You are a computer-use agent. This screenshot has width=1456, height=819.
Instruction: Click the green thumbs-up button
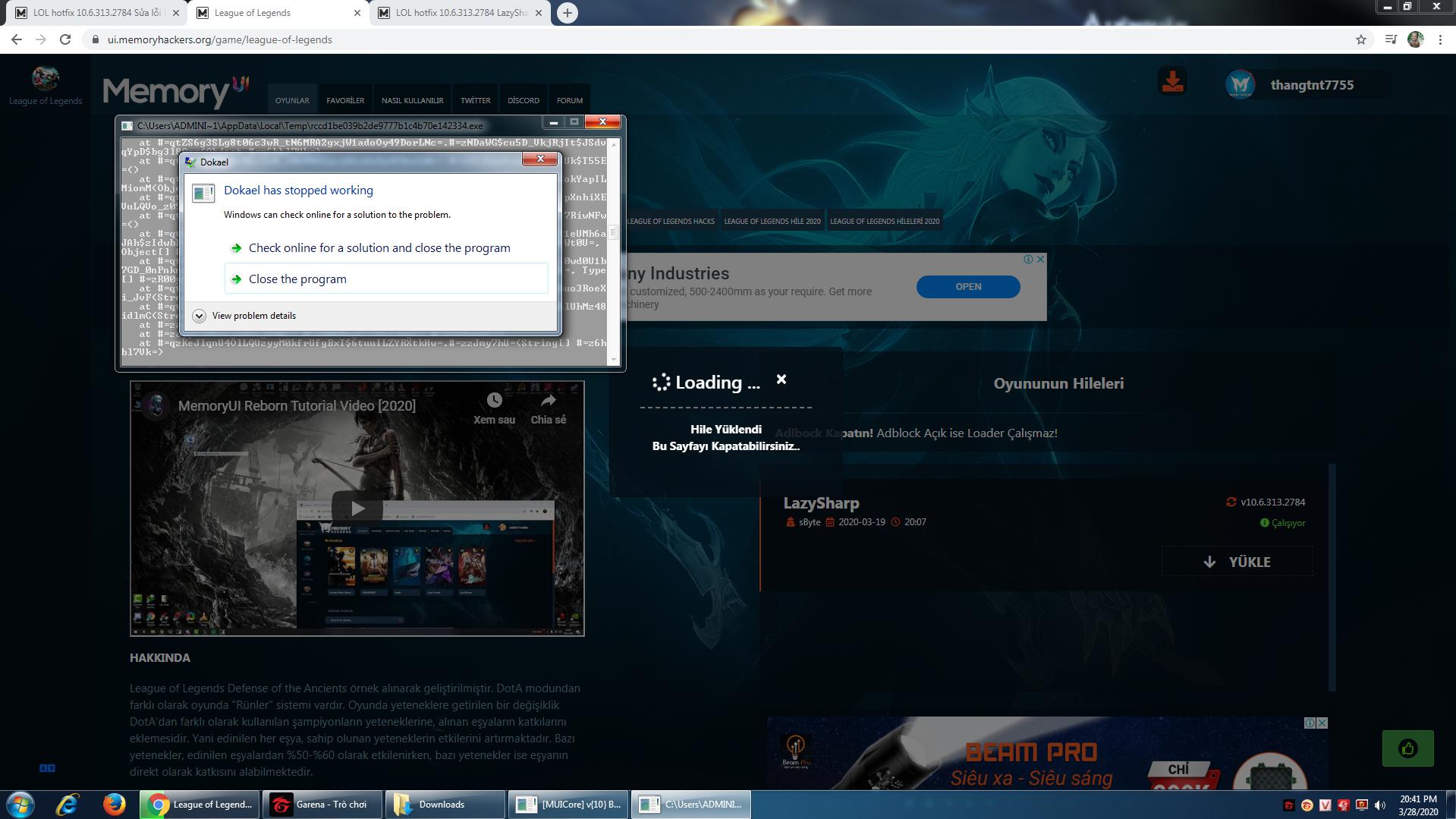click(x=1407, y=749)
